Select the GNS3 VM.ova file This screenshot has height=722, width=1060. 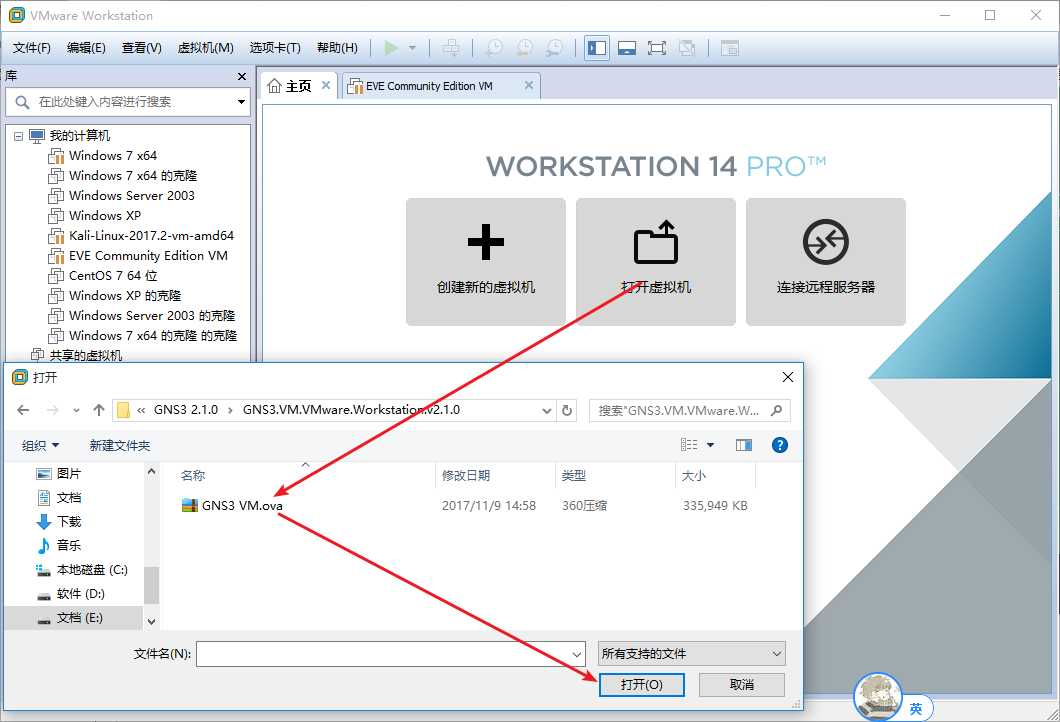233,506
